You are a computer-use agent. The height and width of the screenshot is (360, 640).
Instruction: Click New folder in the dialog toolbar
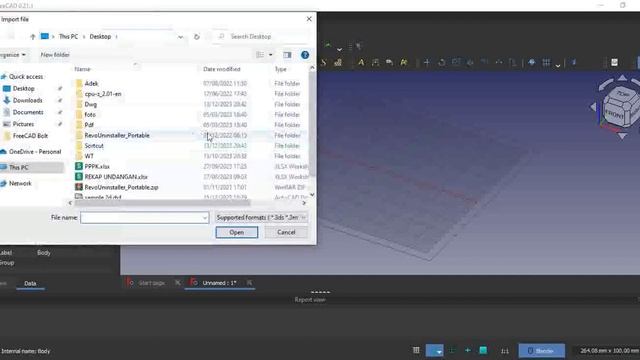pos(55,55)
